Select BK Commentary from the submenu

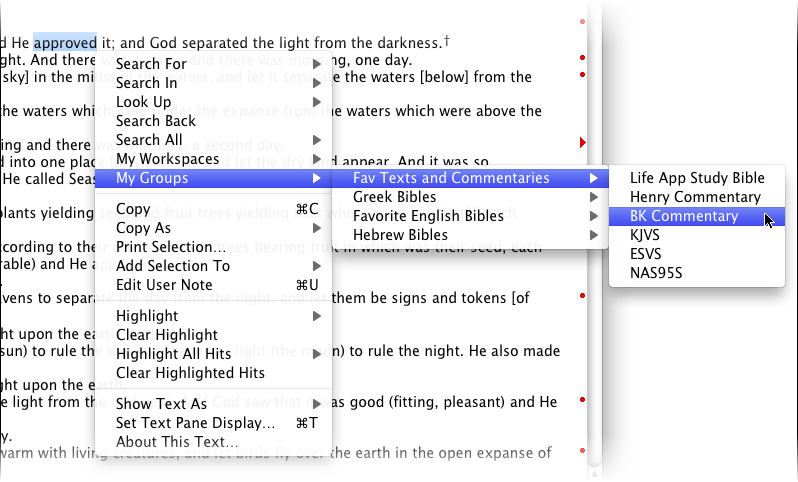pyautogui.click(x=684, y=216)
